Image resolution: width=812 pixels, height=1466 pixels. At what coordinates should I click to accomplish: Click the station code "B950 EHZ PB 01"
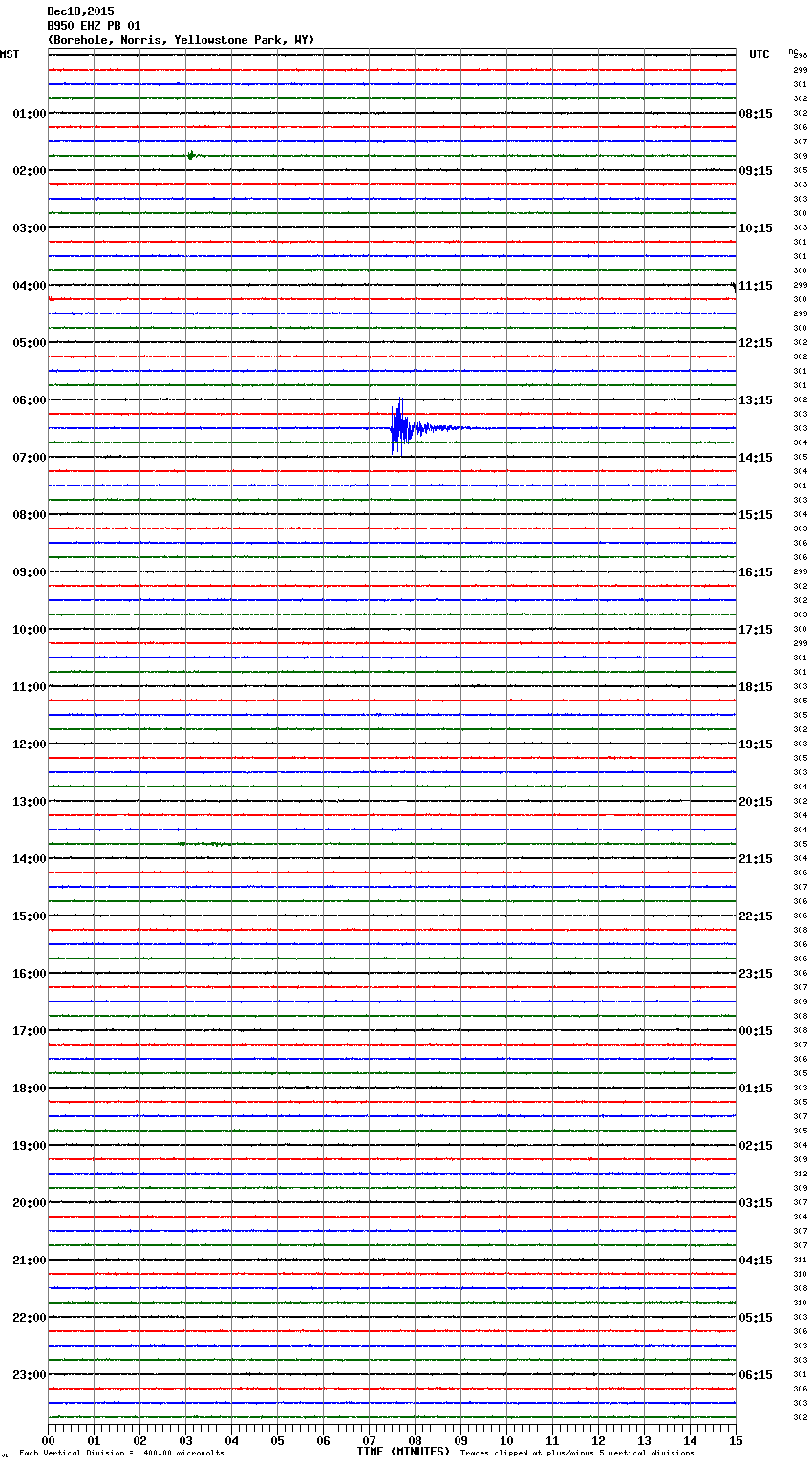[x=94, y=26]
